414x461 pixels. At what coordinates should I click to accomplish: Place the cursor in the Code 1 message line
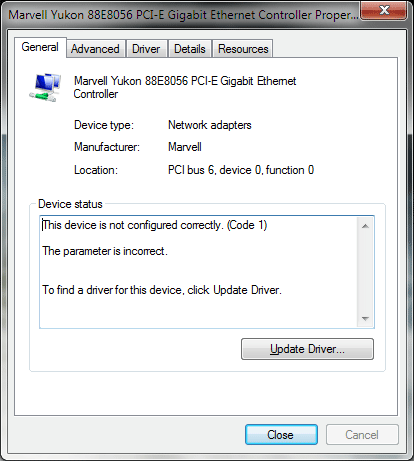click(x=155, y=225)
